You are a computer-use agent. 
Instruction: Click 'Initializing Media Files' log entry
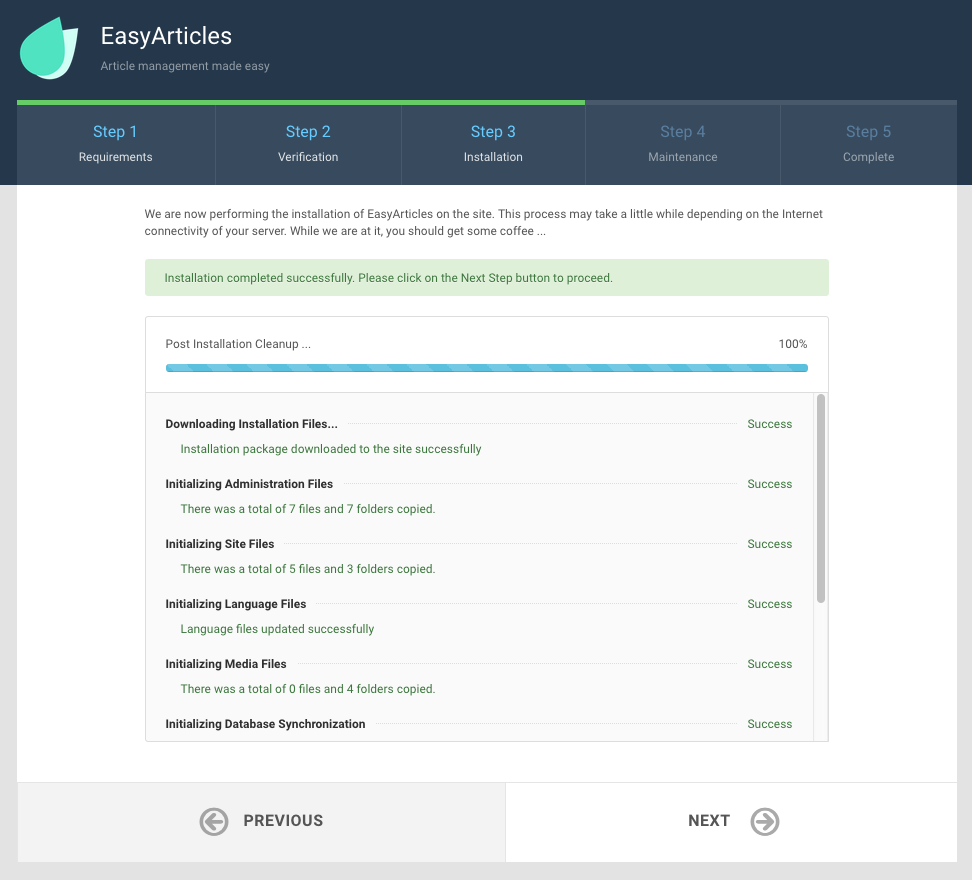tap(226, 664)
